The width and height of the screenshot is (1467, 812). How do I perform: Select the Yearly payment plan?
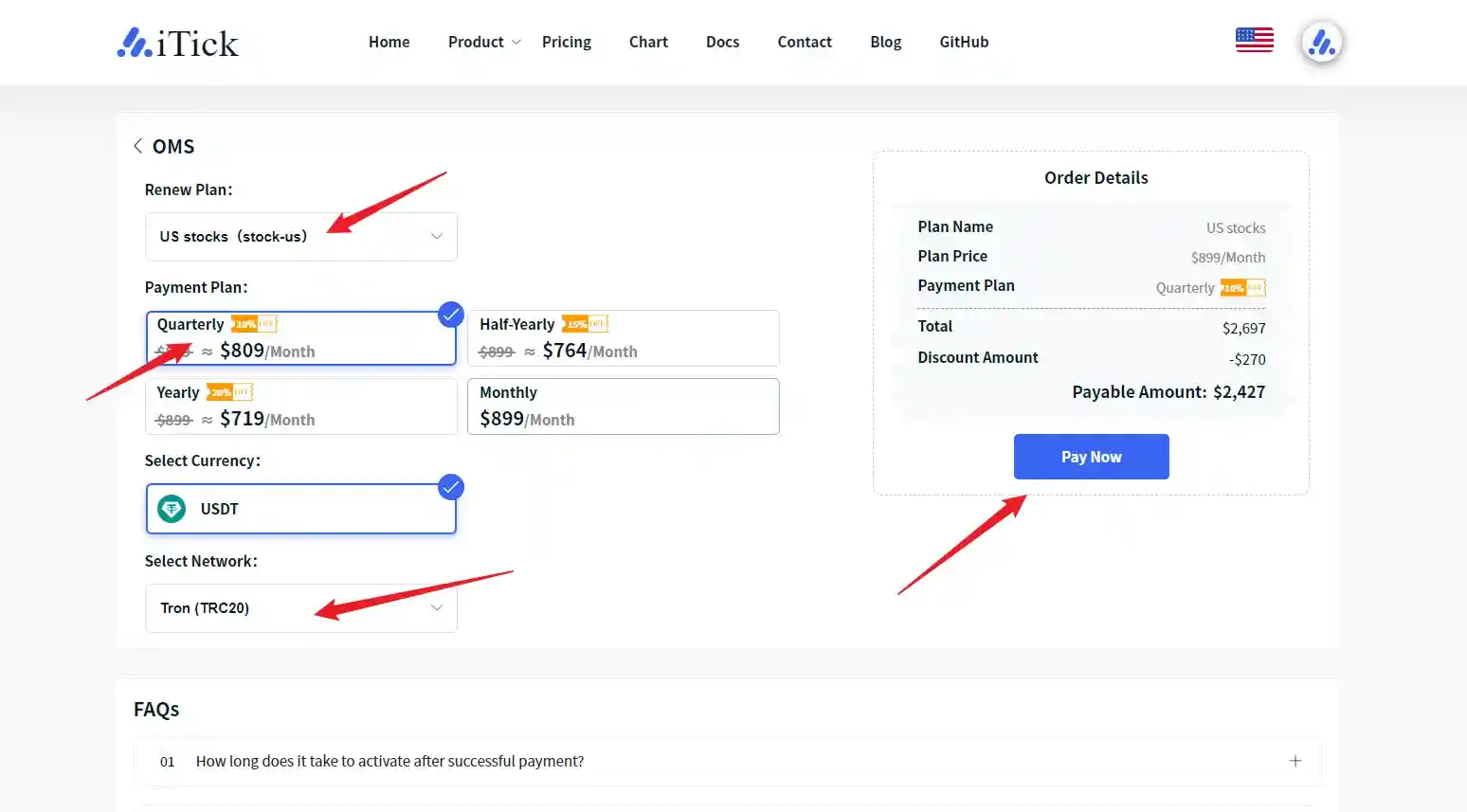pos(300,406)
